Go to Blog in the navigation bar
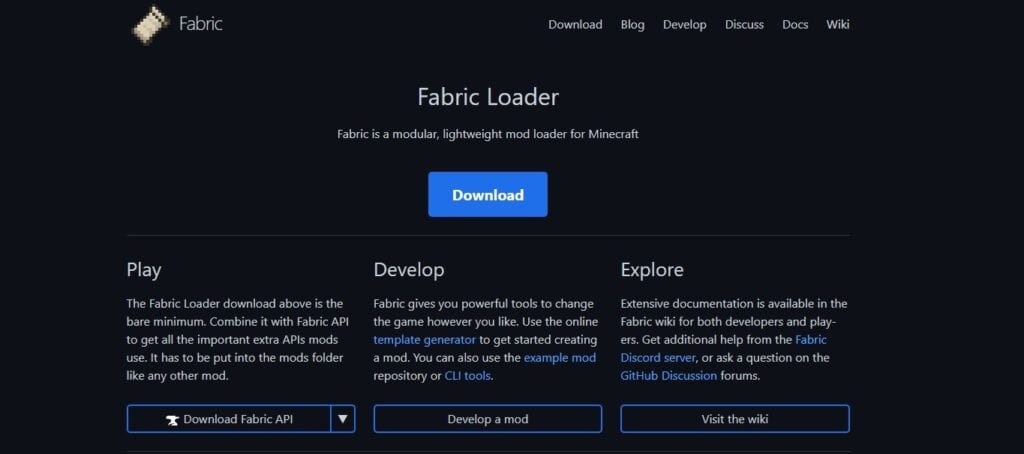The image size is (1024, 454). click(x=632, y=25)
